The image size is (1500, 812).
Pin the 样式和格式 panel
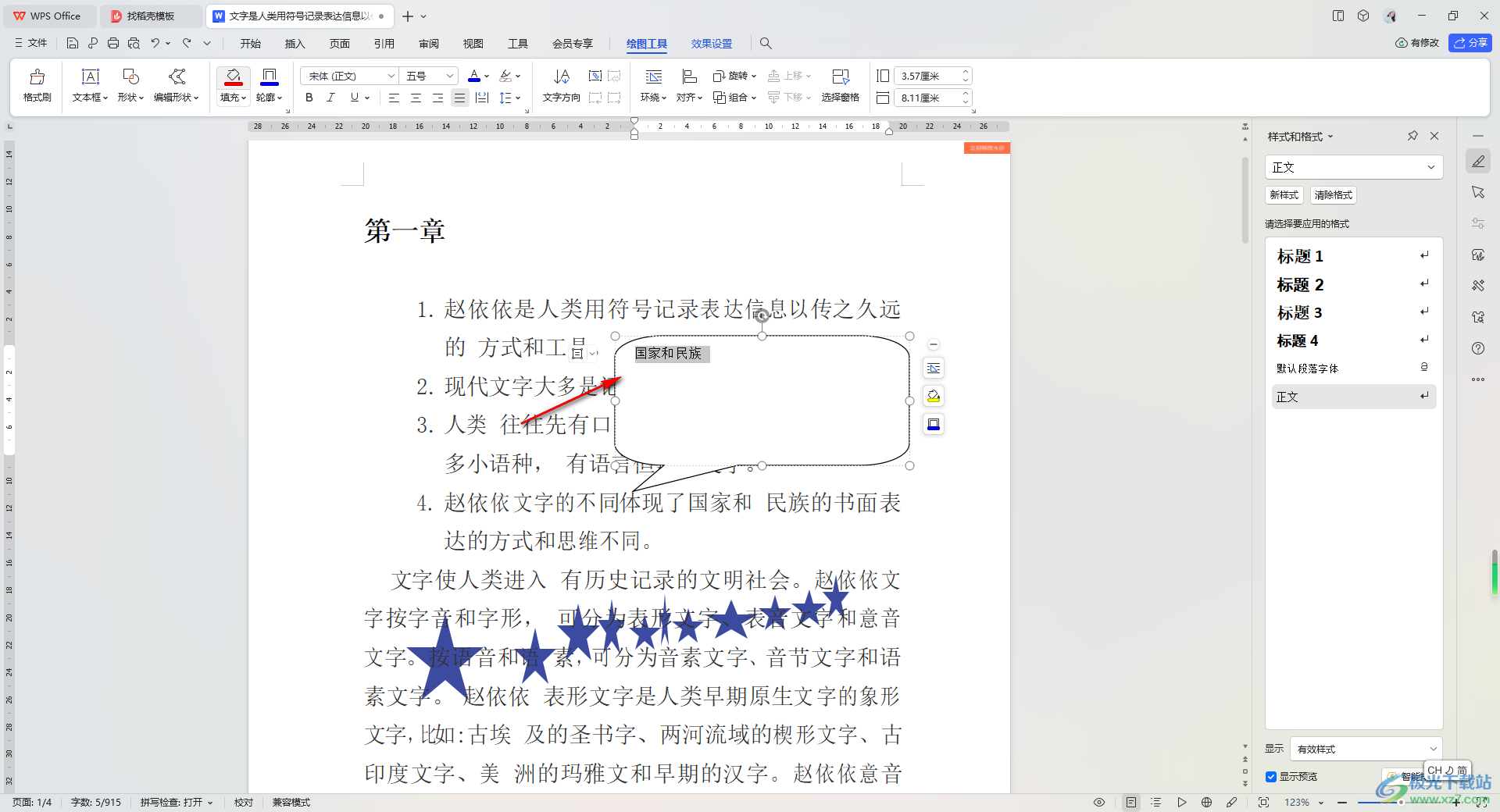click(1412, 136)
